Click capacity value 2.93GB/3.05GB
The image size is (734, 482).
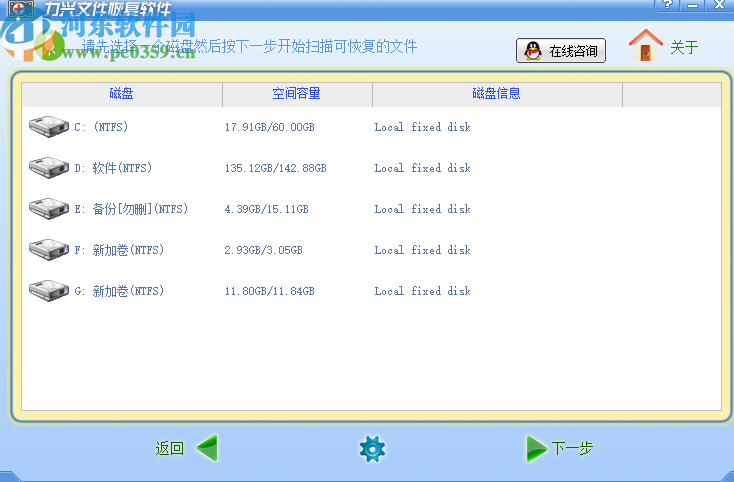[264, 250]
